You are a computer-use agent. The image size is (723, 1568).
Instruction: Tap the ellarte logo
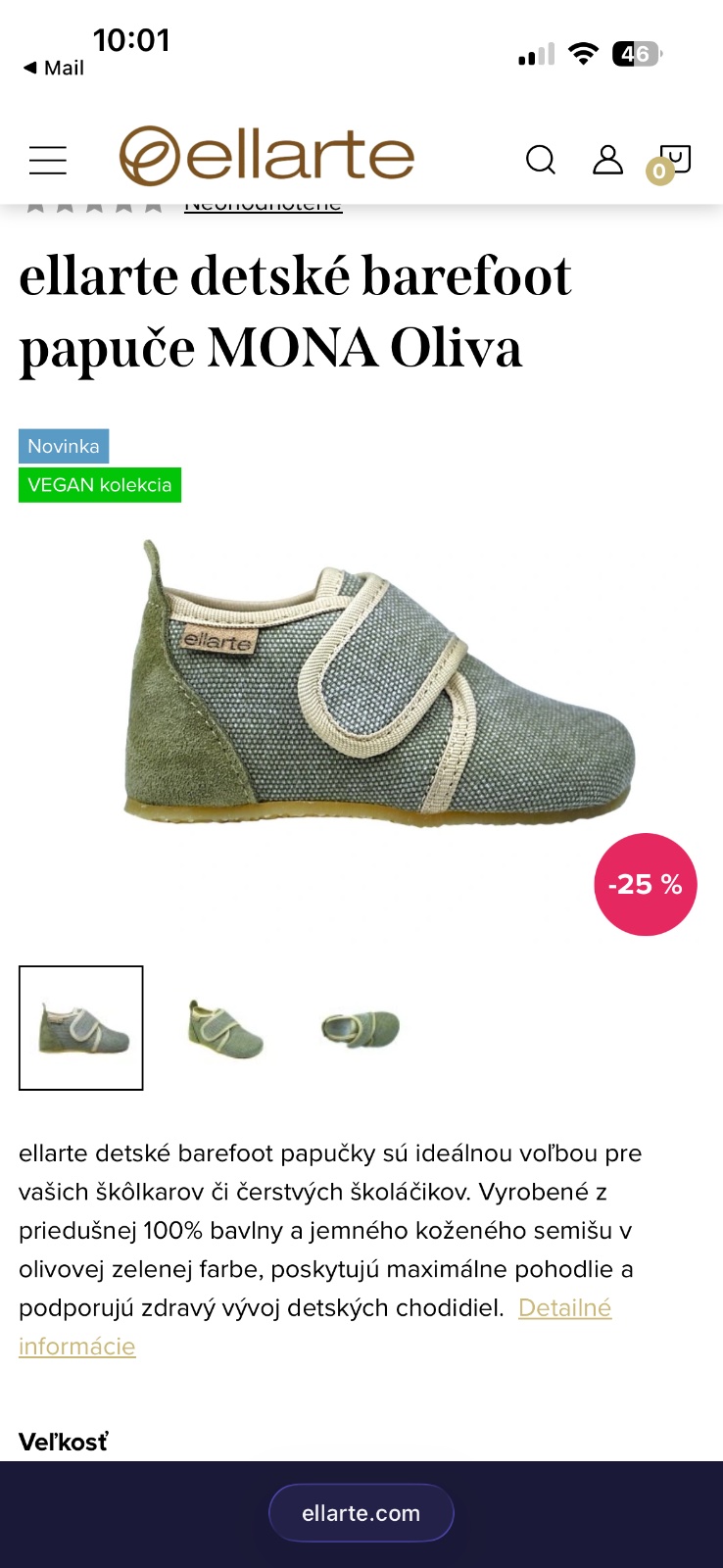(266, 156)
